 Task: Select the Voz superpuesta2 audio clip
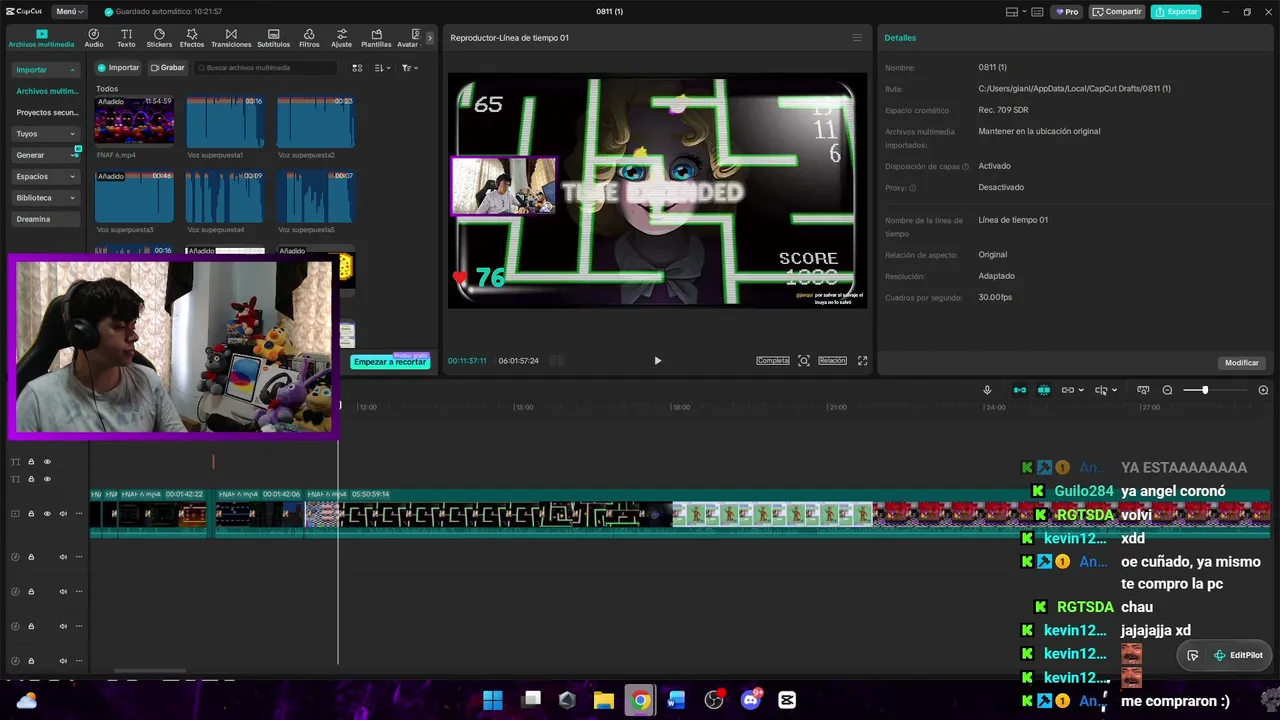[x=316, y=121]
